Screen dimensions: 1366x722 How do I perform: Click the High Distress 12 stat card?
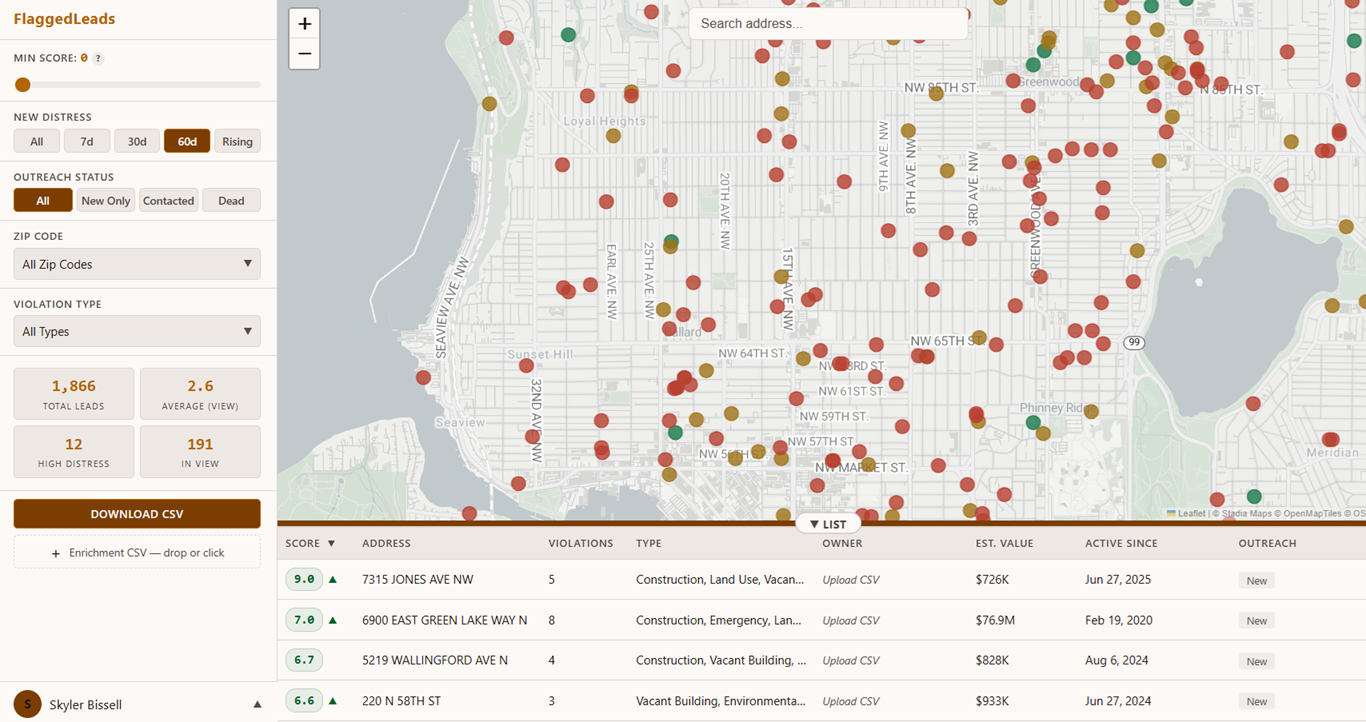click(74, 451)
